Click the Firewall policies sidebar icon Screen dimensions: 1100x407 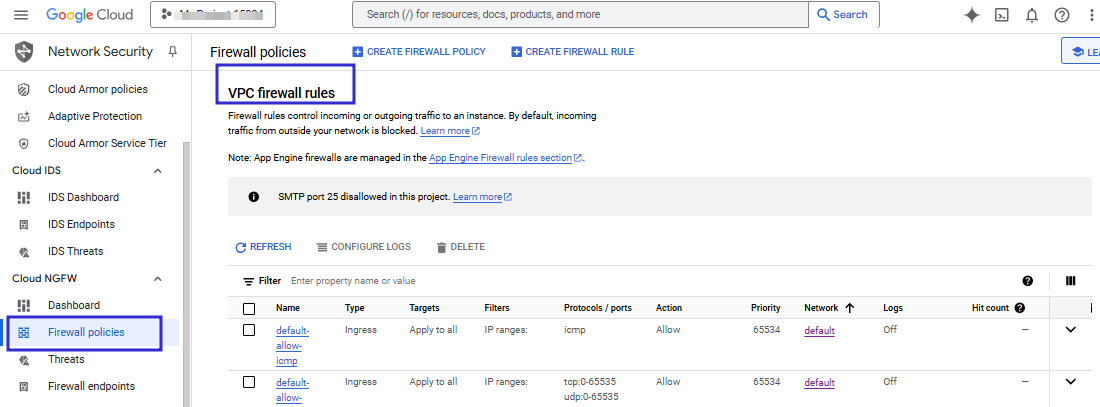pos(24,333)
